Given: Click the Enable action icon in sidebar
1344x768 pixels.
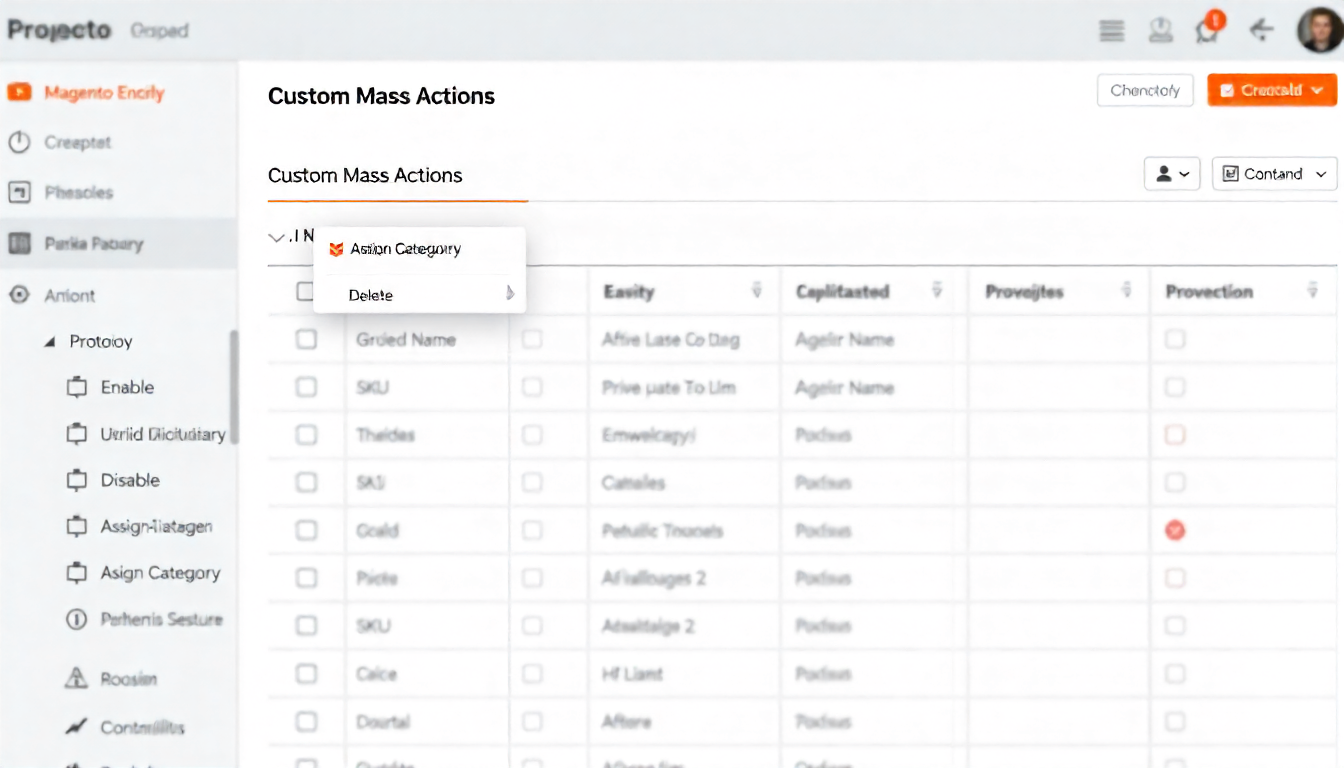Looking at the screenshot, I should point(77,388).
